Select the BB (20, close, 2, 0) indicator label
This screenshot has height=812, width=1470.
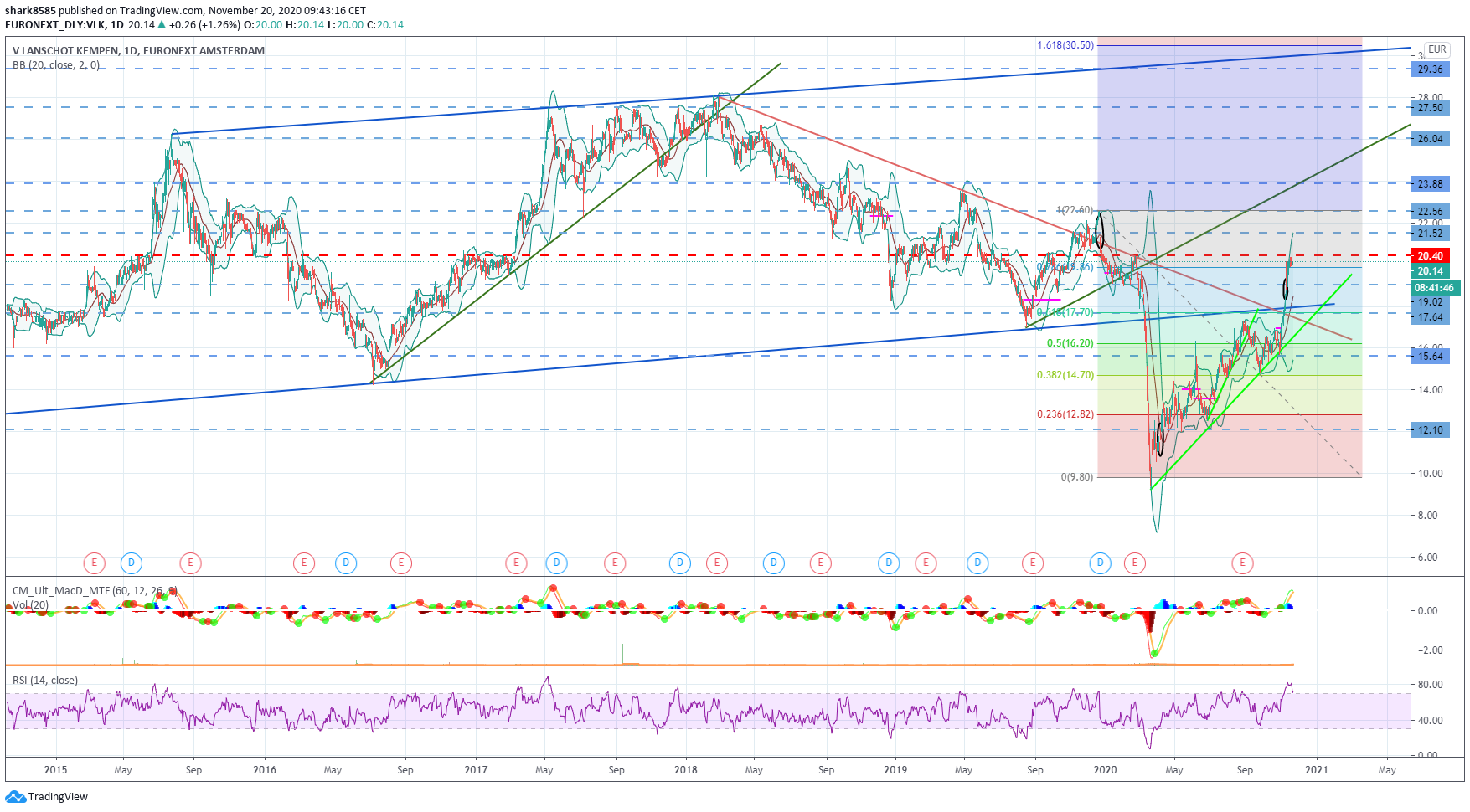point(56,65)
